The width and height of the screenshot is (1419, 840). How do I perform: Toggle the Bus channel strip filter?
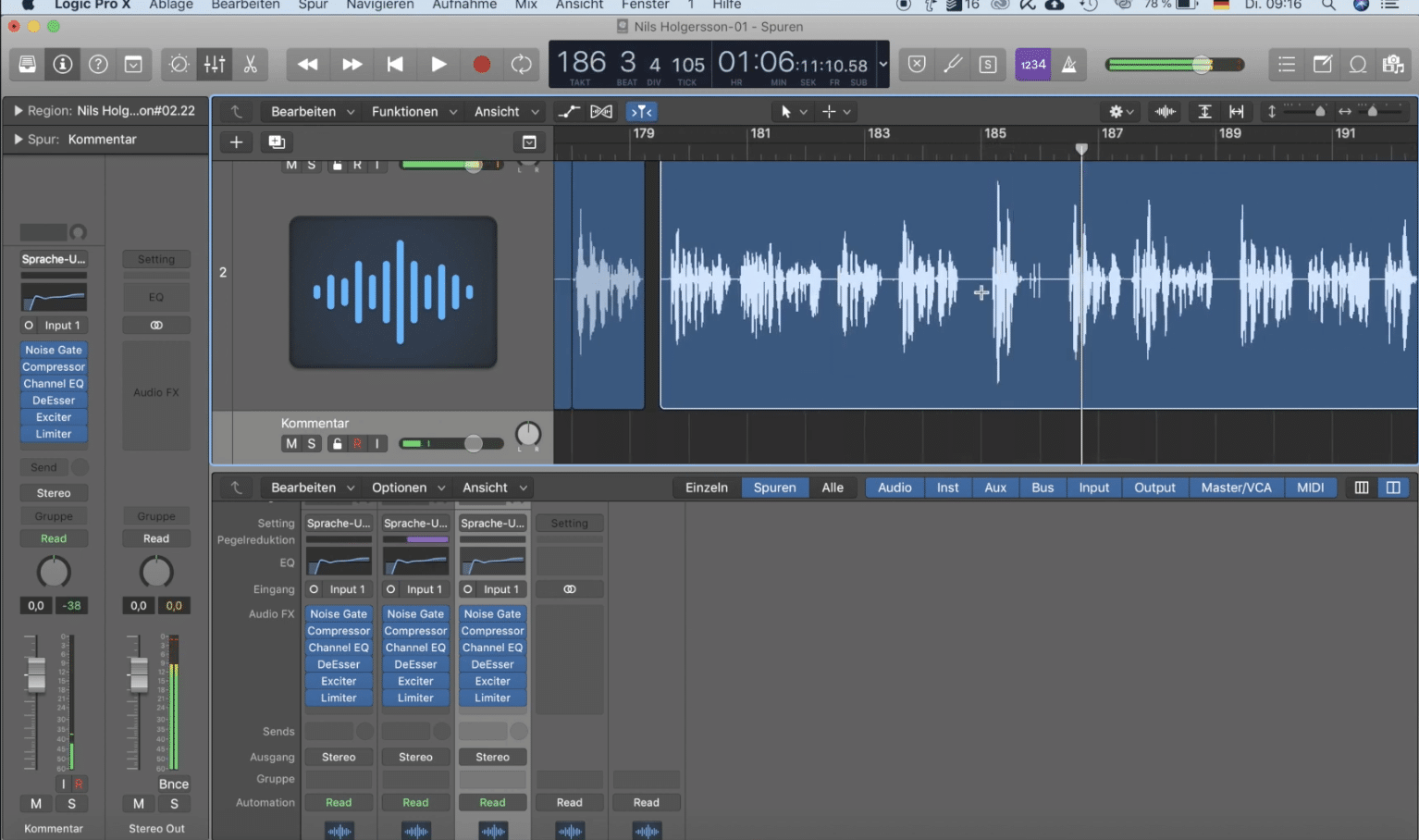(x=1043, y=488)
